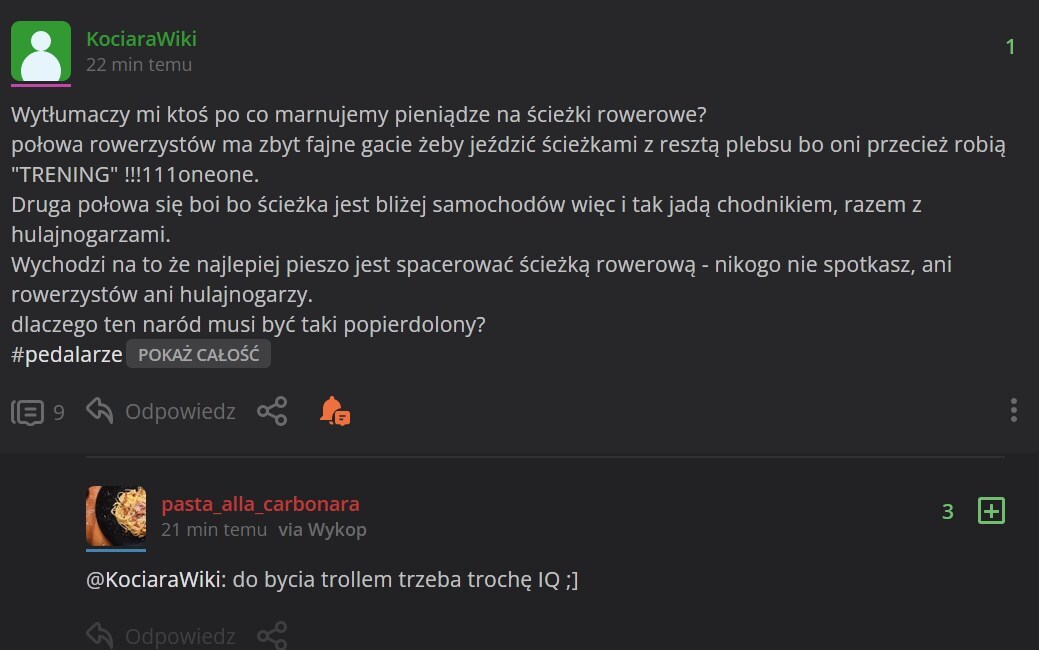Expand post with POKAŻ CAŁOŚĆ

198,355
